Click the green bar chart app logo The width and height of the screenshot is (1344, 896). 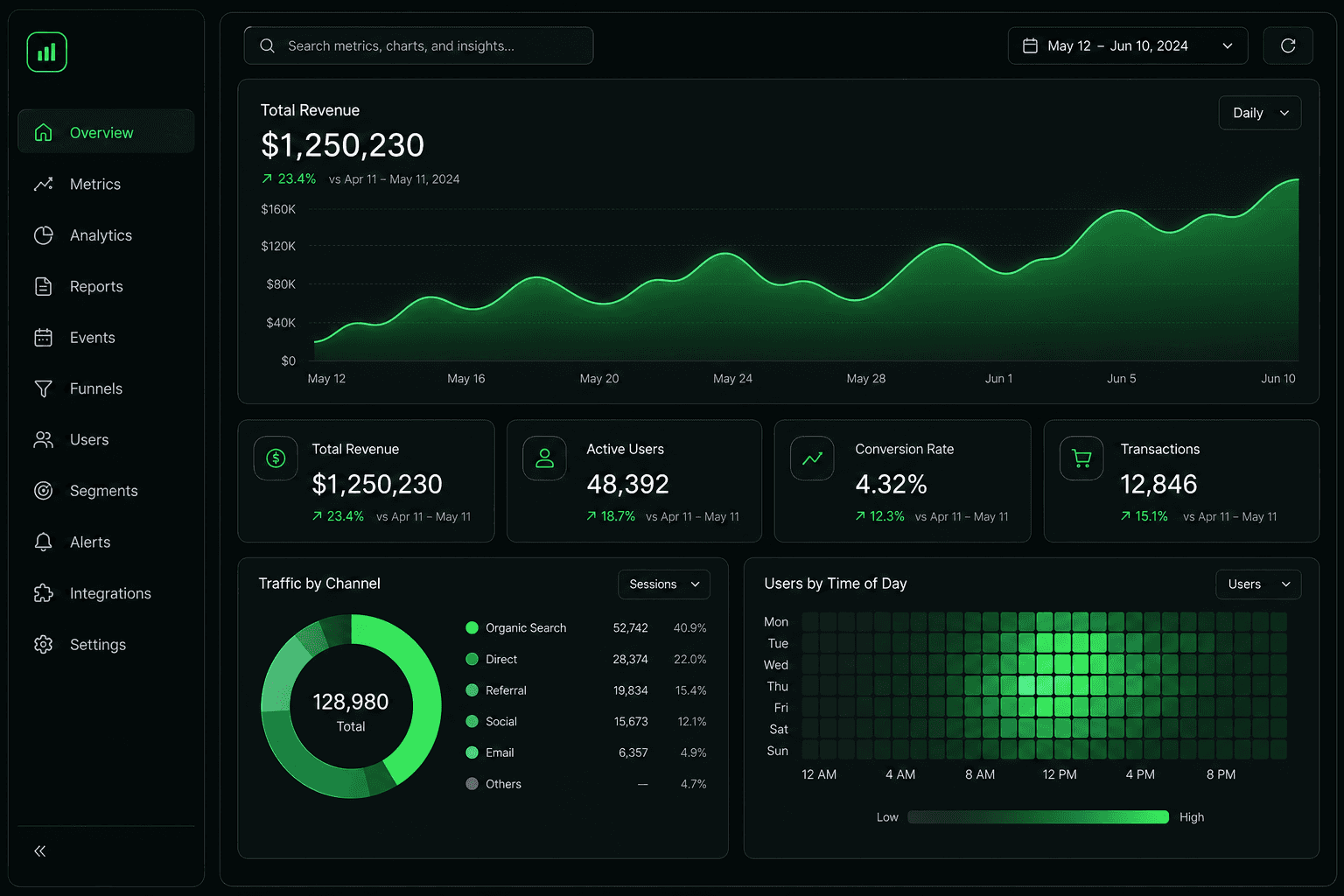pos(46,52)
